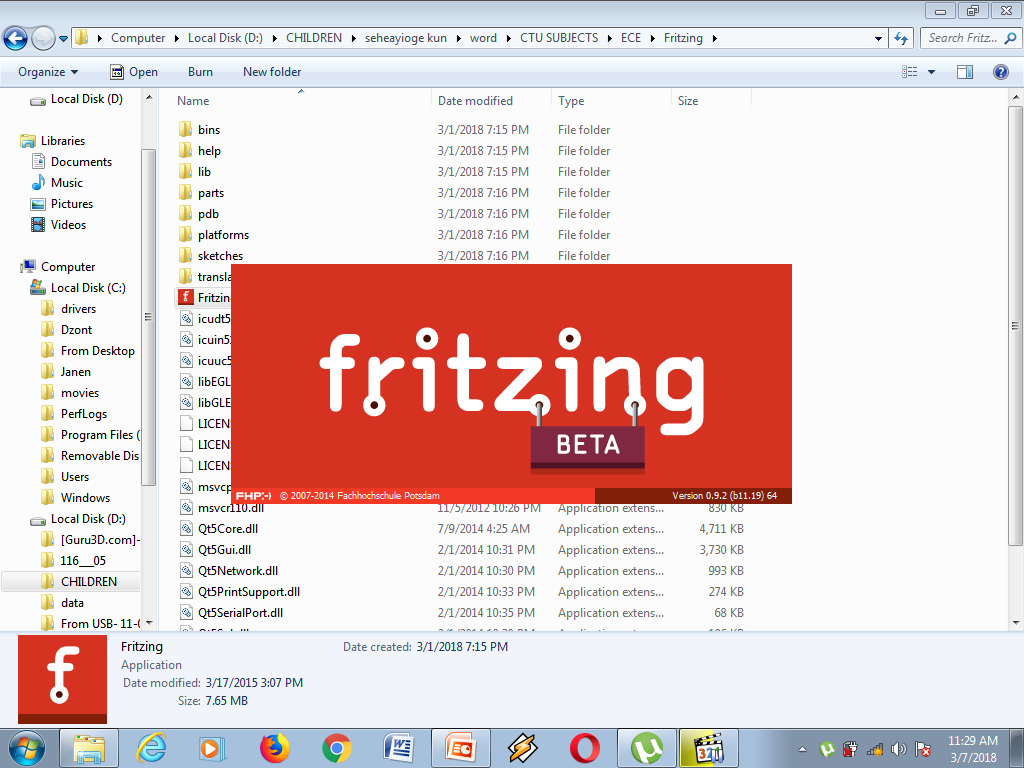
Task: Open Pictures library in sidebar
Action: click(x=72, y=203)
